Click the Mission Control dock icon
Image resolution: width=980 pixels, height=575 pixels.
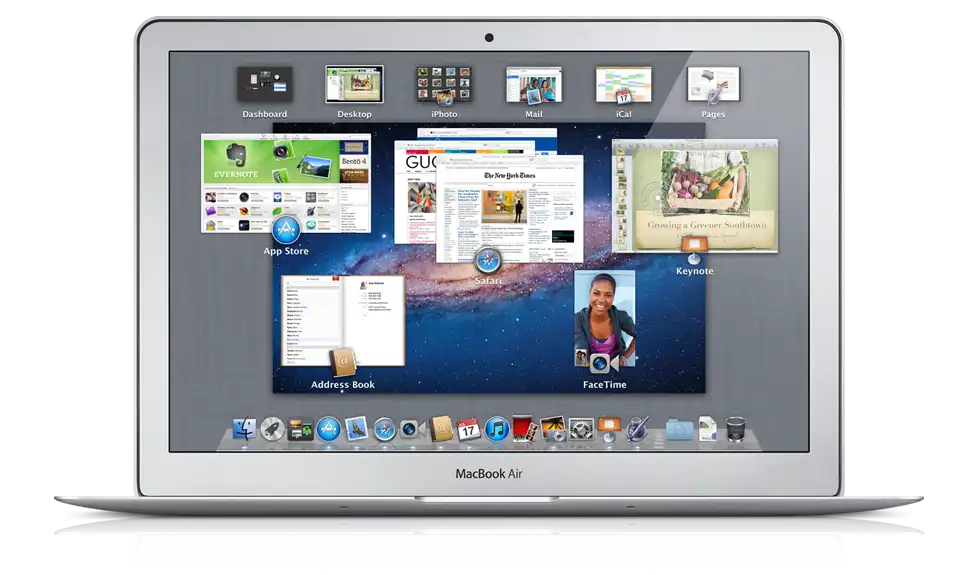coord(301,430)
